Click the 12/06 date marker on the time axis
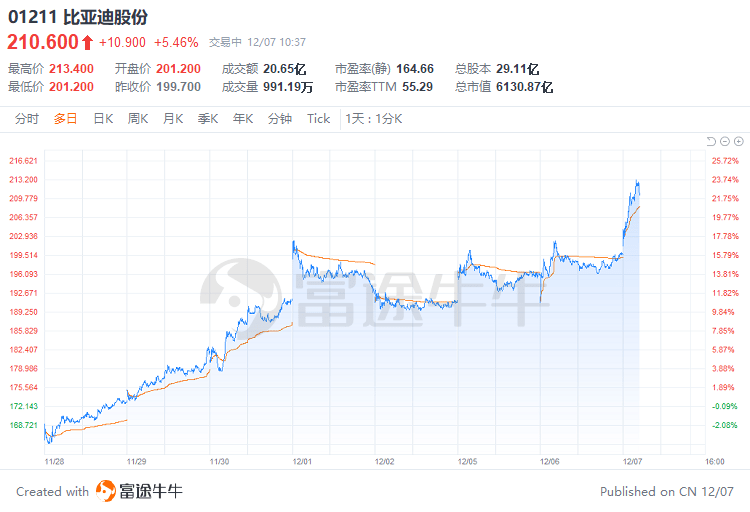 tap(550, 462)
